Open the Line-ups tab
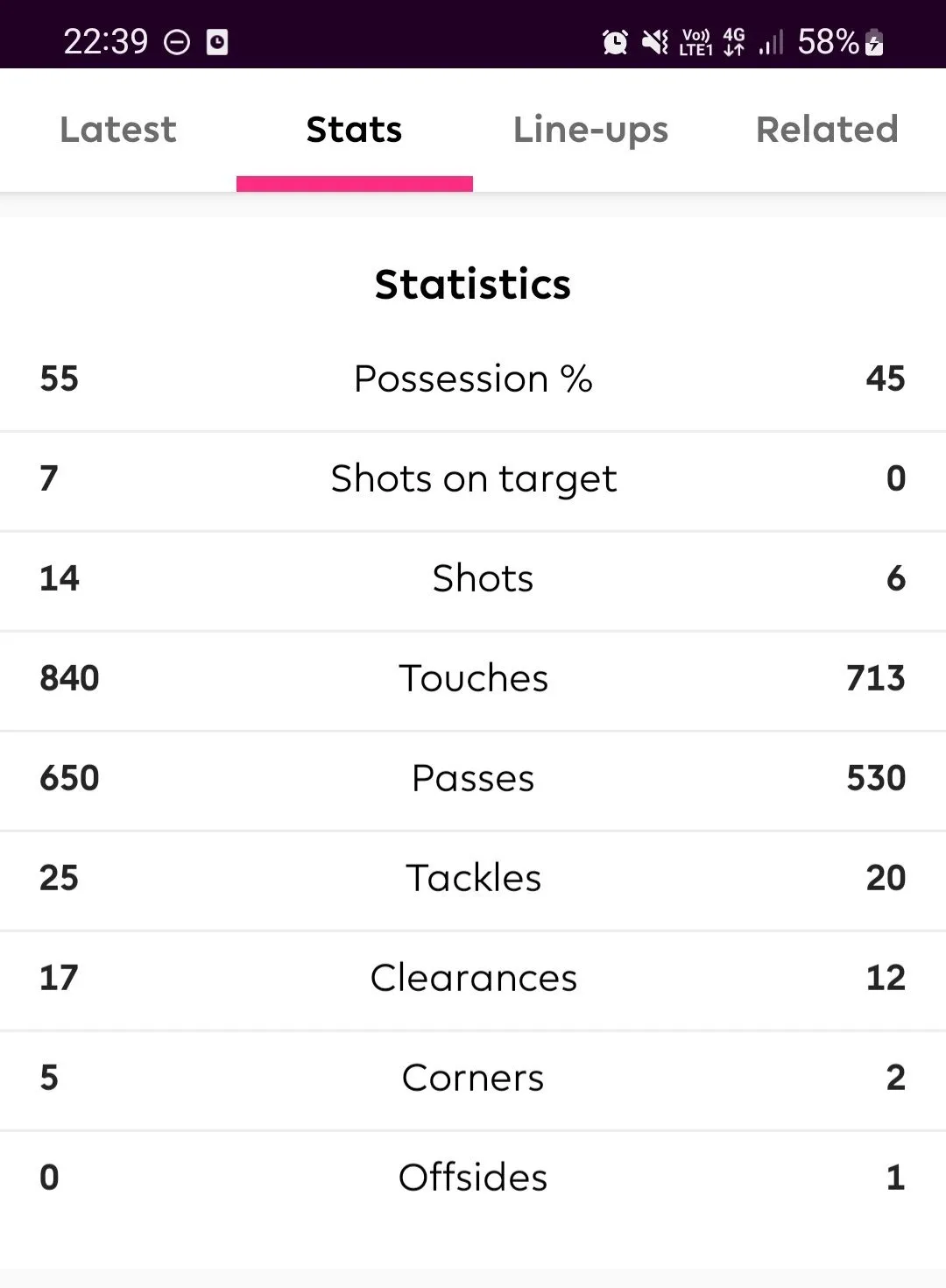The image size is (946, 1288). click(590, 130)
